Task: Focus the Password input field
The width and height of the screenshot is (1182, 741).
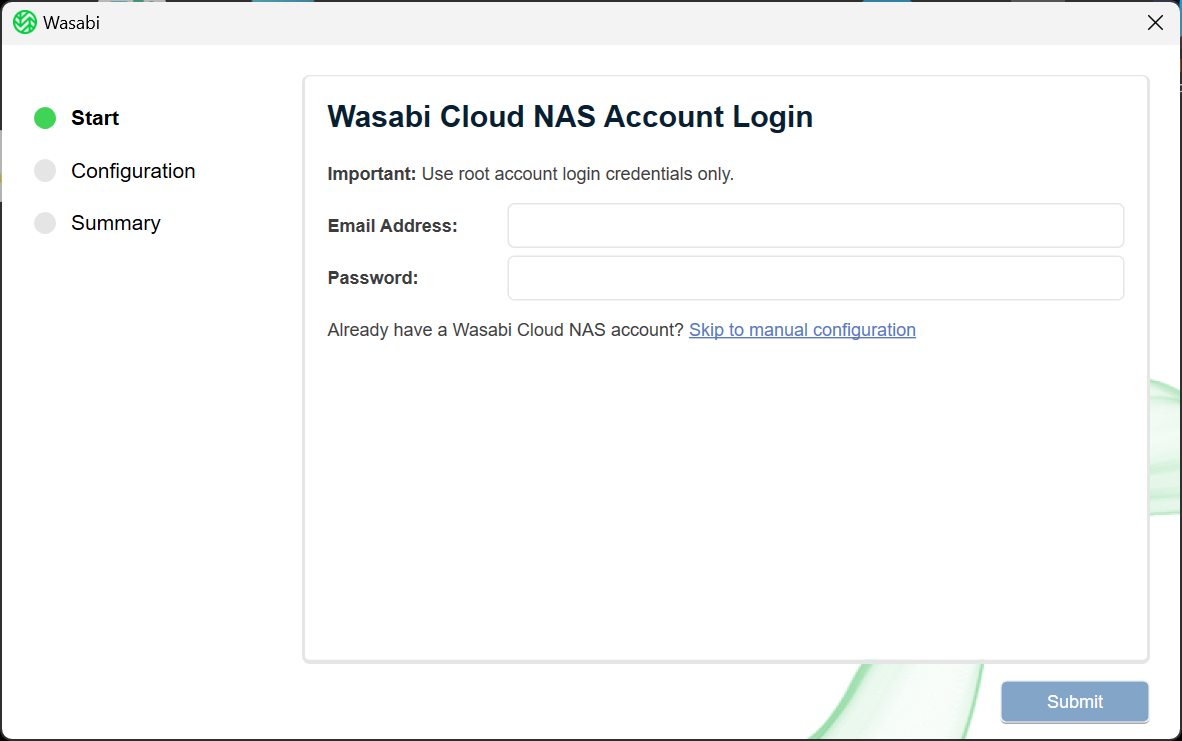Action: (x=815, y=277)
